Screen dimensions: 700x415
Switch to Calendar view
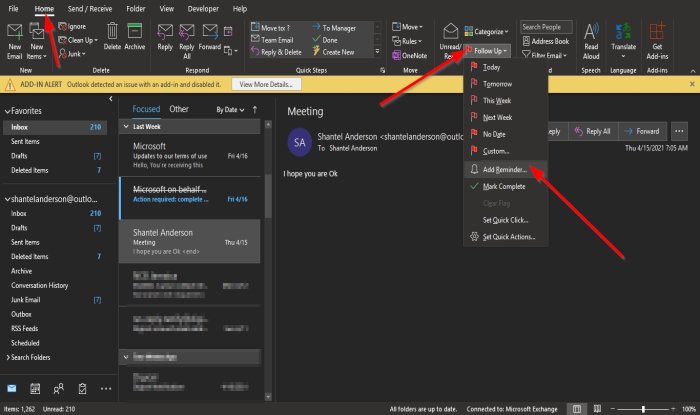pyautogui.click(x=35, y=389)
